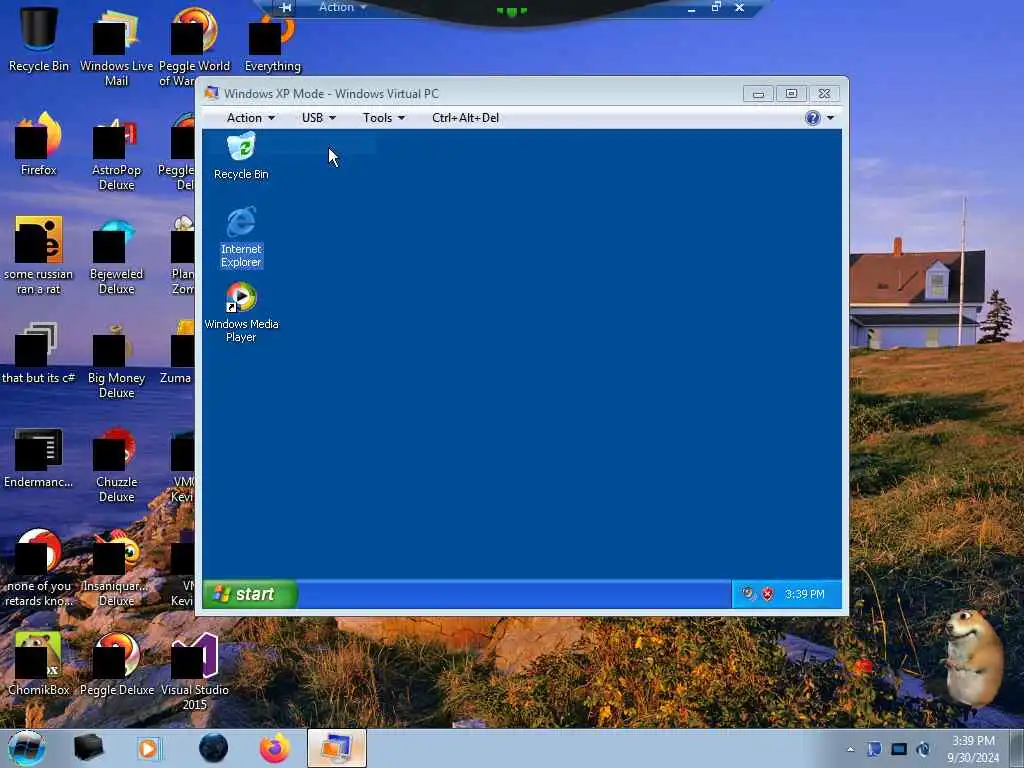Click the host tray Action Center flag icon
The height and width of the screenshot is (768, 1024).
[x=874, y=749]
